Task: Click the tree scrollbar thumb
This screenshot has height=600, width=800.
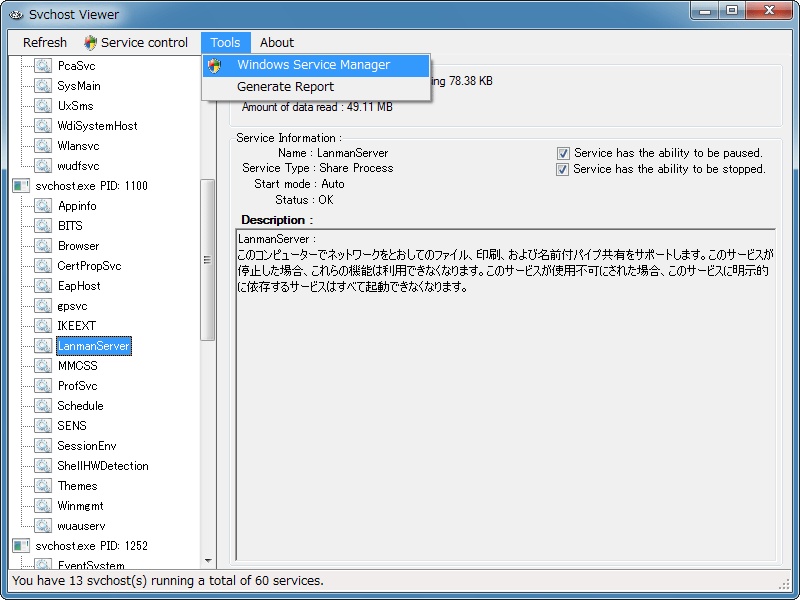Action: [x=207, y=260]
